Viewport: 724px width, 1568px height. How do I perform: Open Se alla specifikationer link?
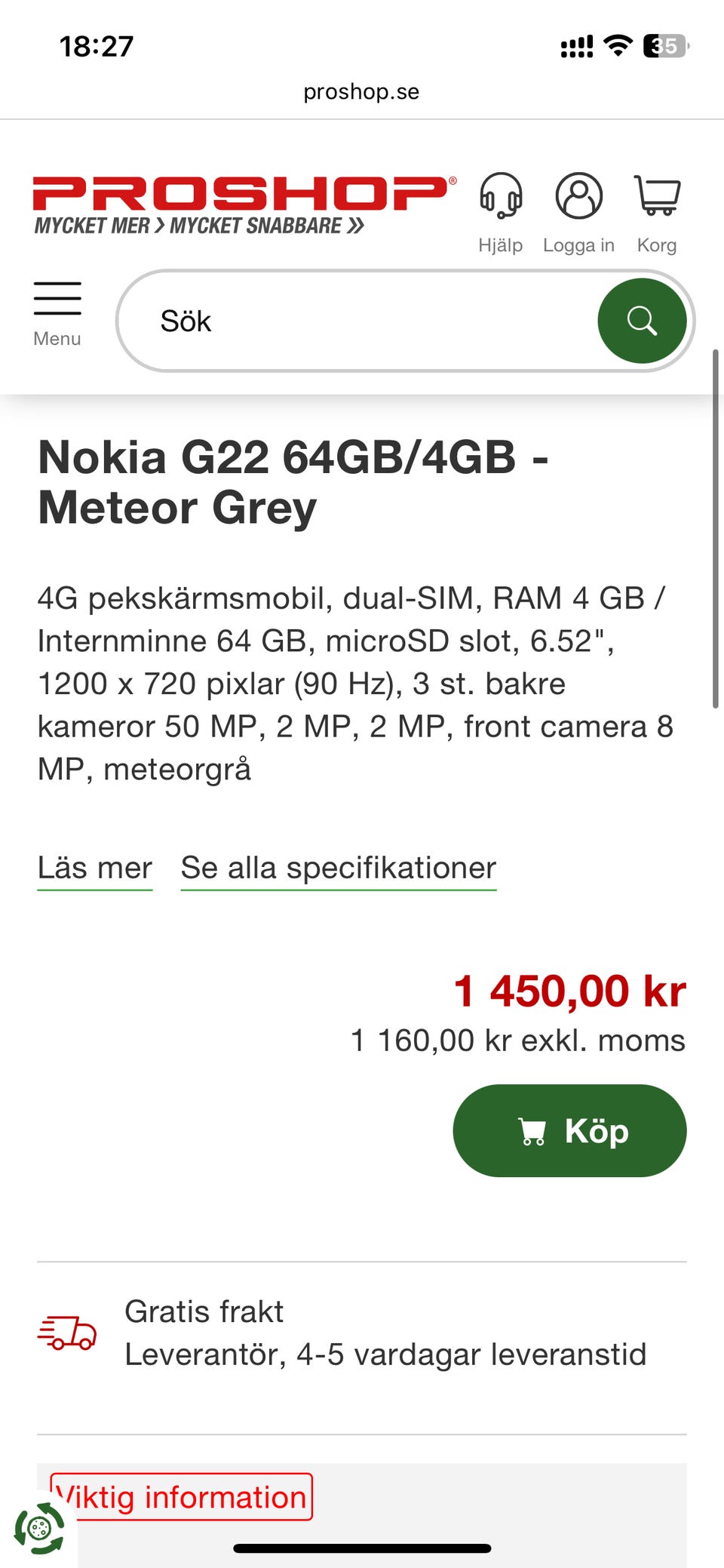pos(338,868)
